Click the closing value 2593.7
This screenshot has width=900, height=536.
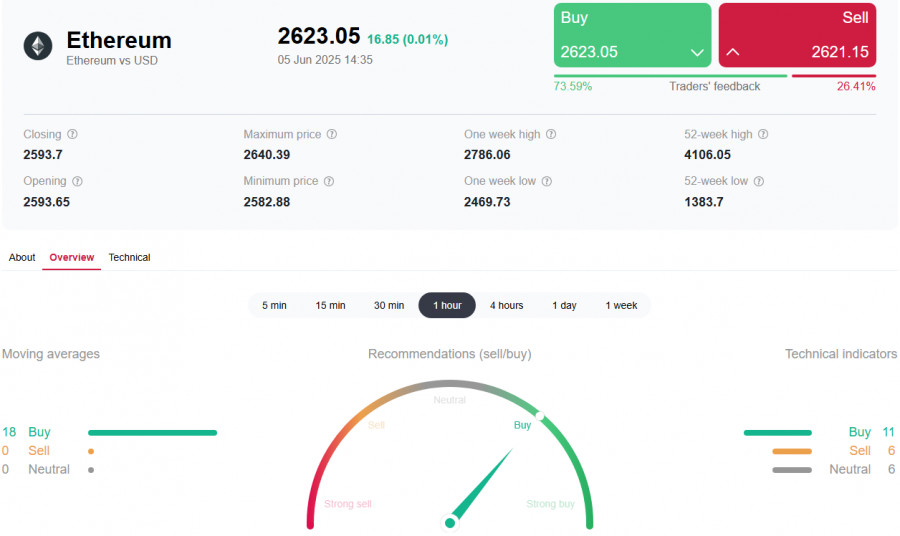[43, 155]
